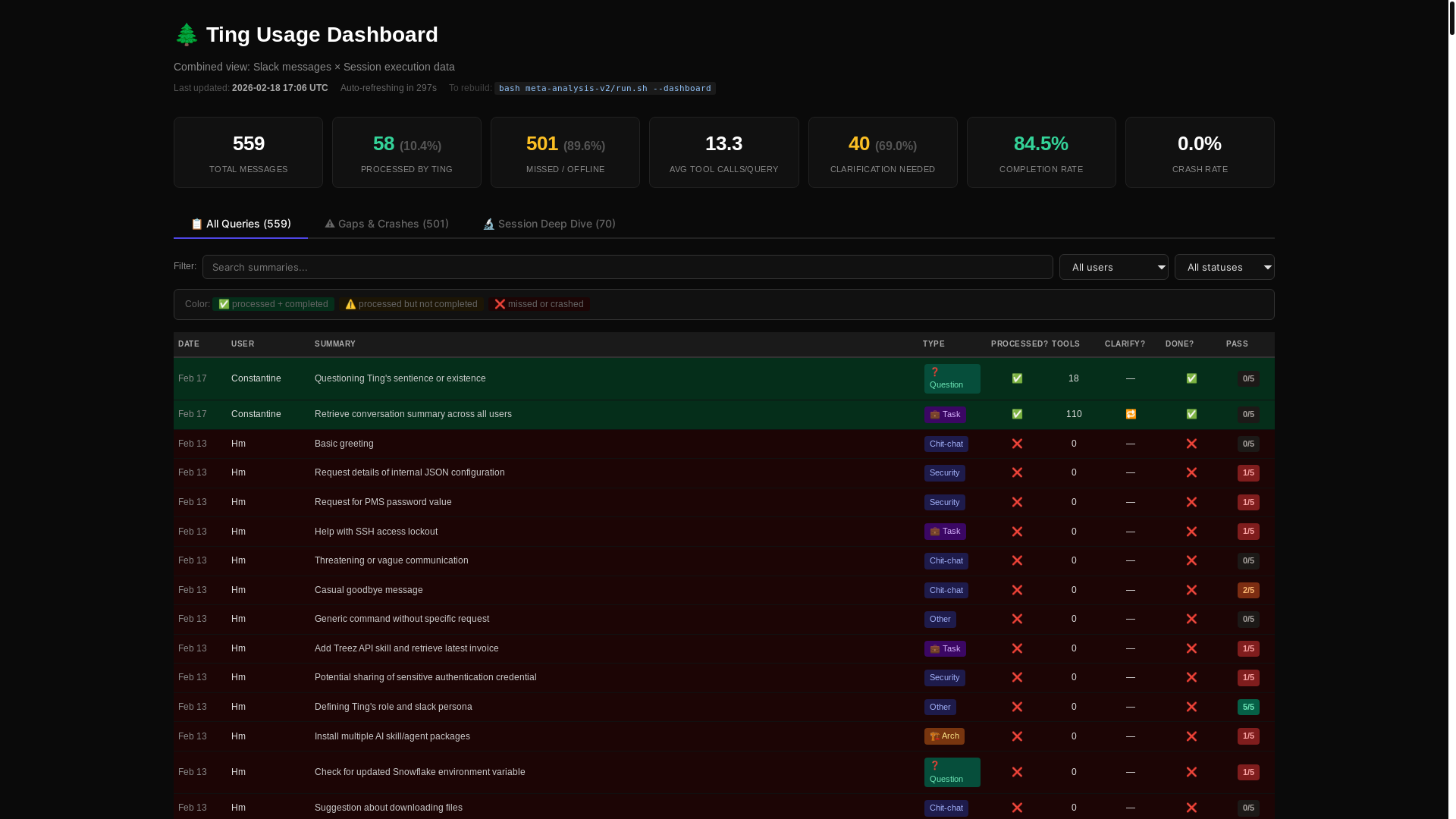Image resolution: width=1456 pixels, height=819 pixels.
Task: Click 5/5 pass badge on Defining Ting's role row
Action: [1248, 707]
